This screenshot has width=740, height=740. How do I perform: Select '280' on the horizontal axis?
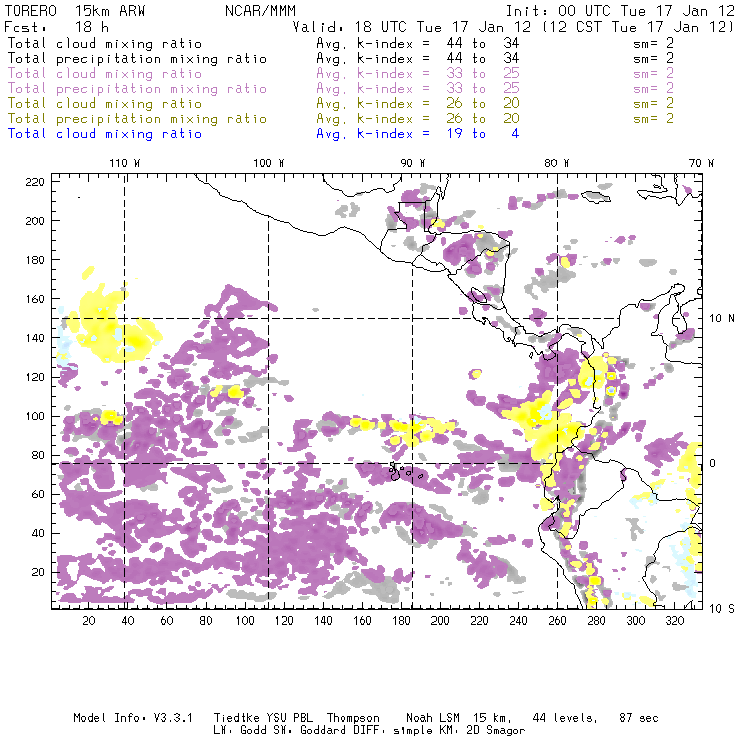[x=597, y=621]
